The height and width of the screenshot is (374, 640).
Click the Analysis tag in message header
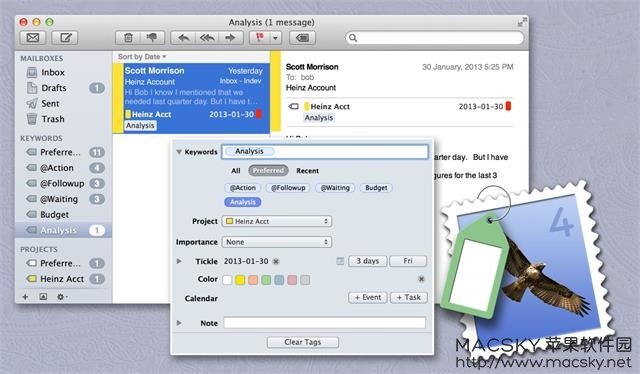(319, 118)
